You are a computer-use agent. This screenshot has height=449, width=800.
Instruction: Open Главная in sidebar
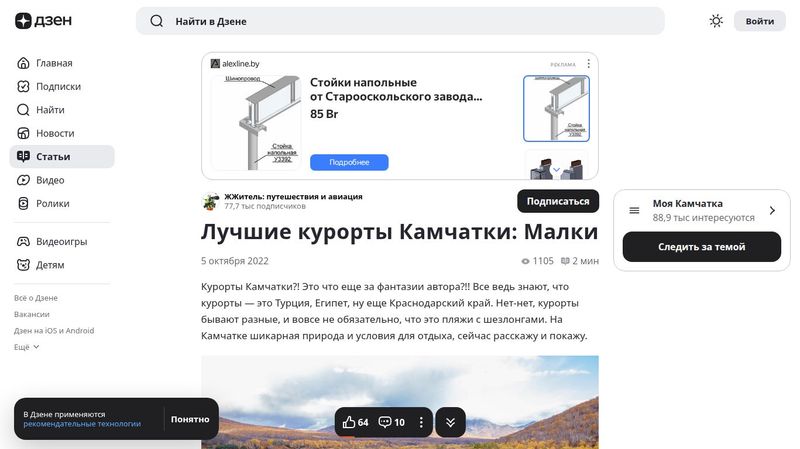point(62,63)
